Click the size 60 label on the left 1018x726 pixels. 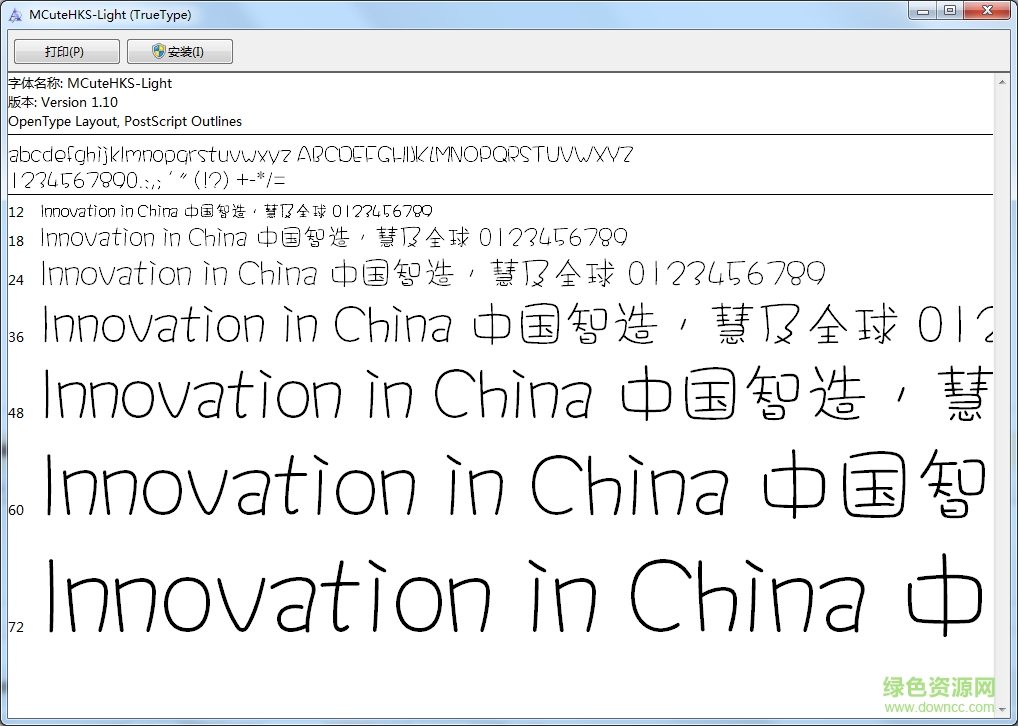tap(16, 510)
